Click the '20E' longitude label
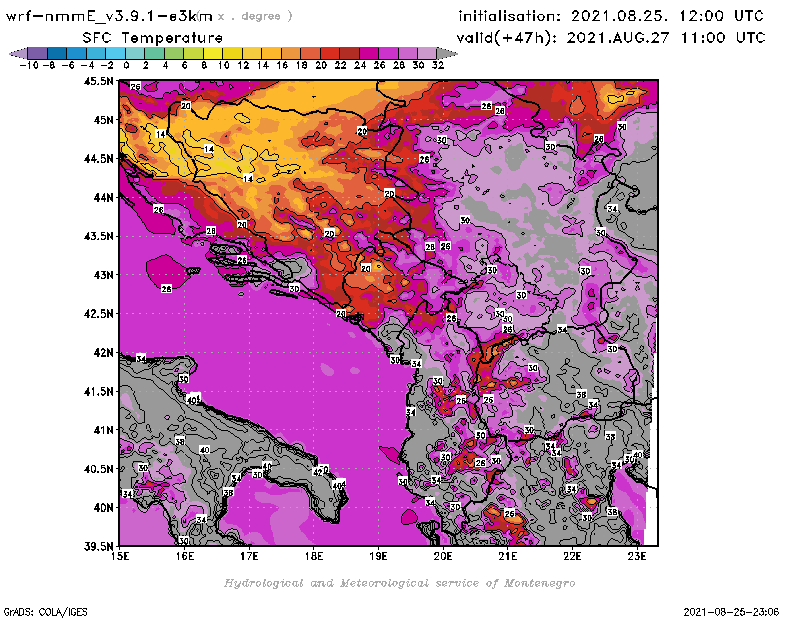The width and height of the screenshot is (800, 618). click(443, 556)
